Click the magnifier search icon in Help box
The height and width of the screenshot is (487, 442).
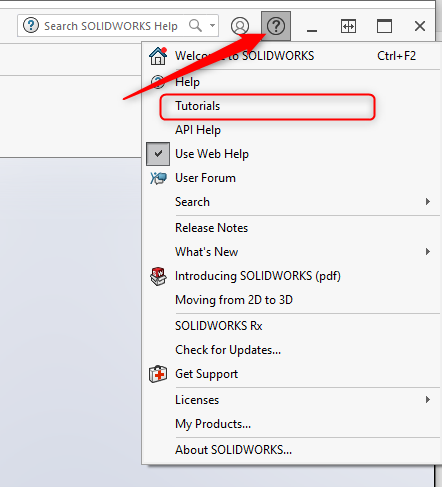[195, 25]
